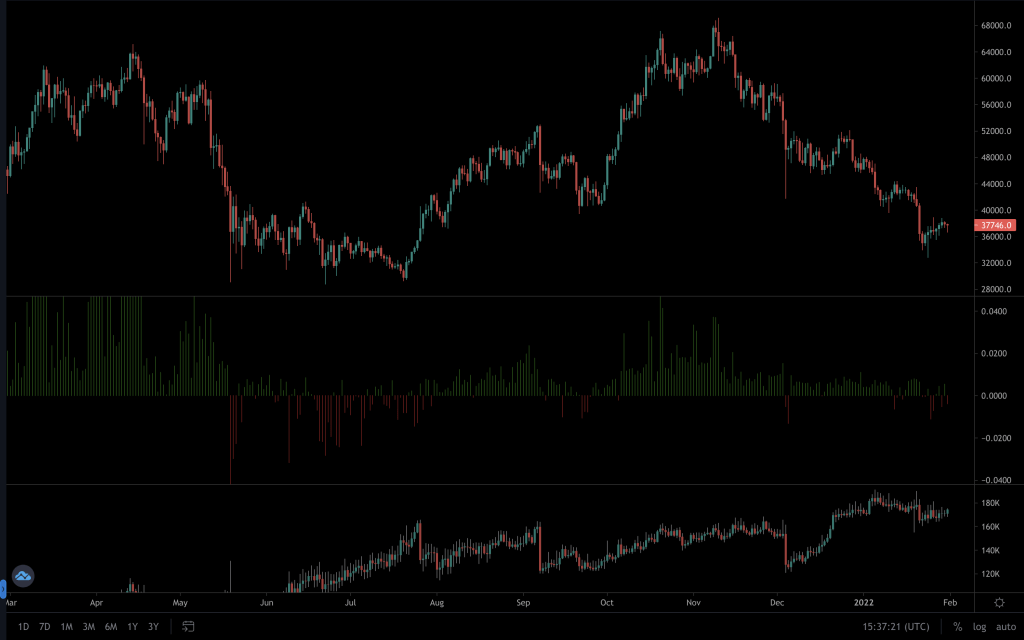Select the 6M time range
This screenshot has width=1024, height=640.
(x=111, y=626)
